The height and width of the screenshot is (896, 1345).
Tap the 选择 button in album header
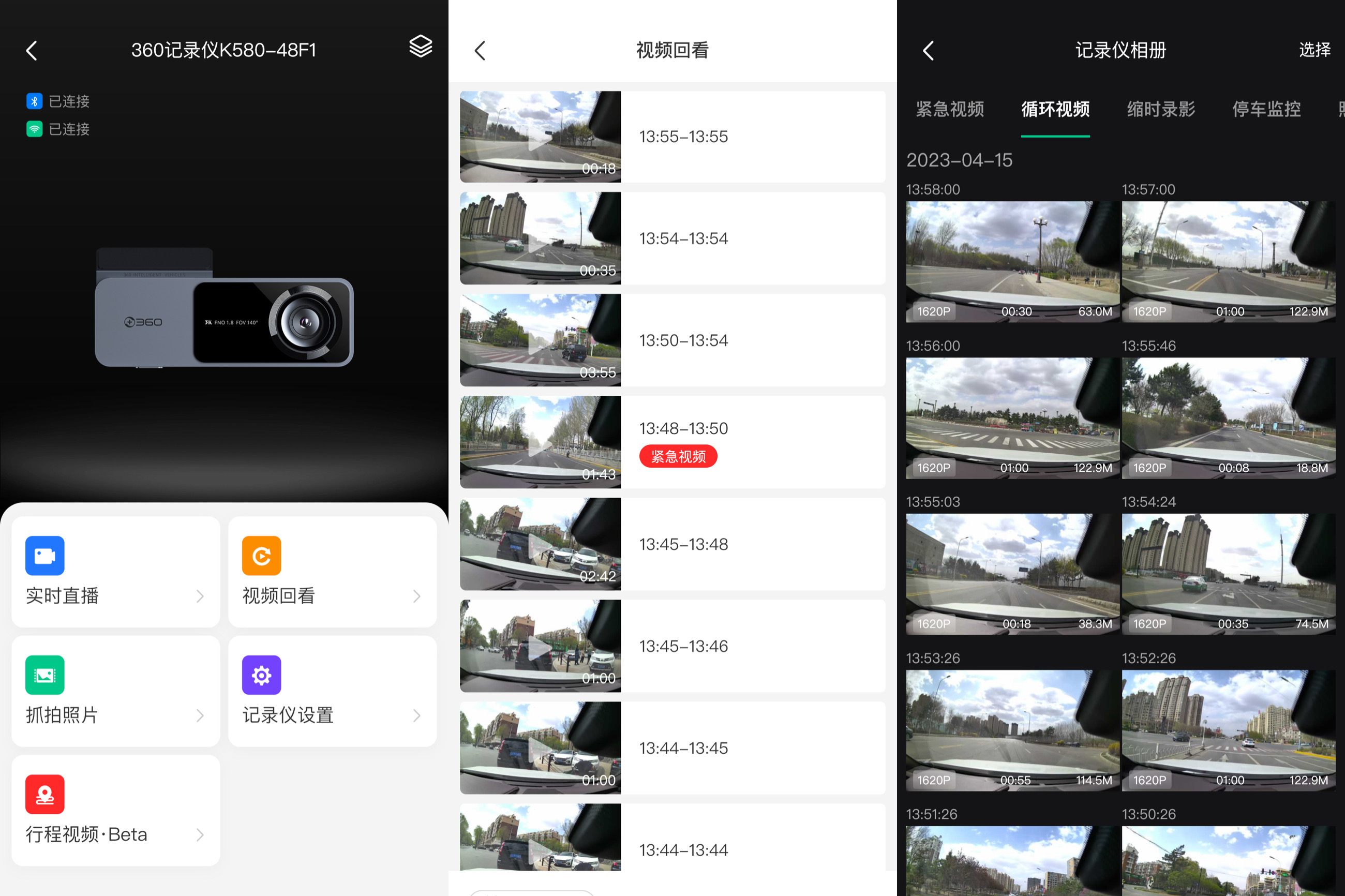[1314, 50]
